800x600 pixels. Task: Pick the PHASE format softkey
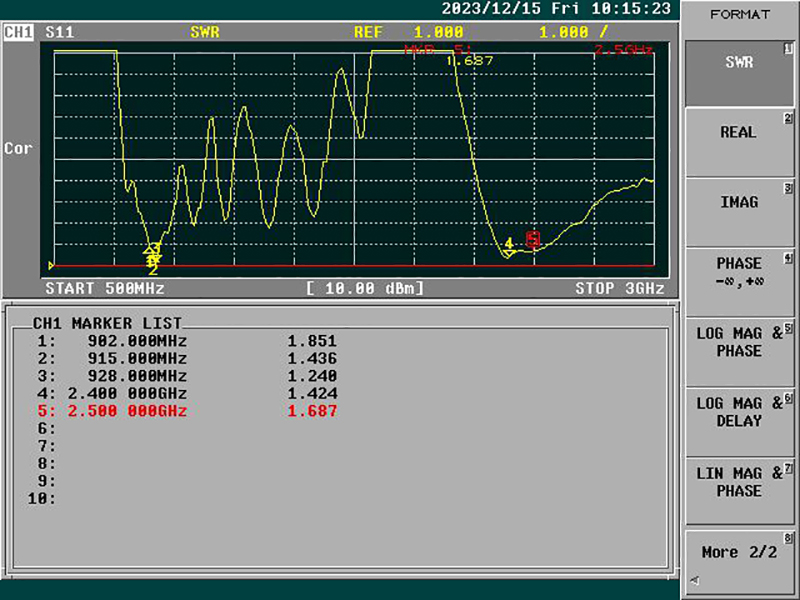(739, 282)
